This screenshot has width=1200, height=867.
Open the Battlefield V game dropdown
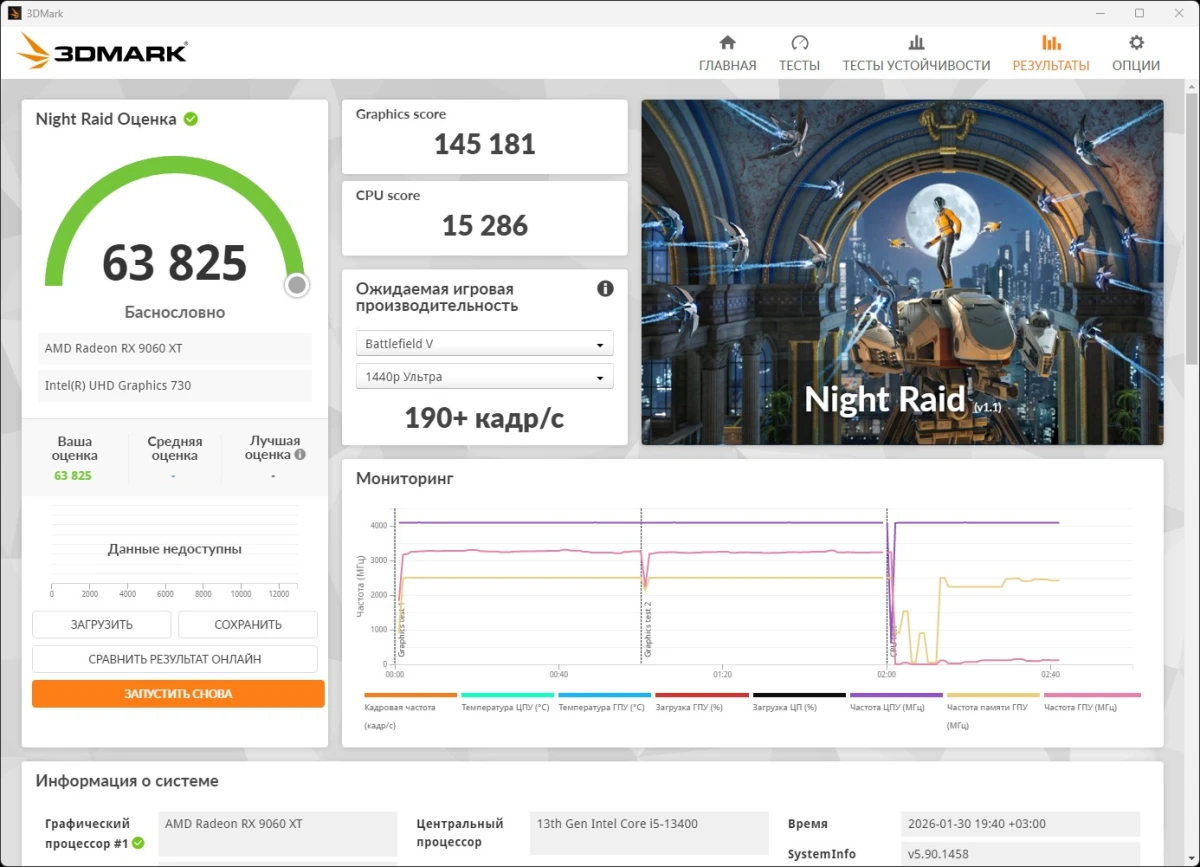coord(484,344)
